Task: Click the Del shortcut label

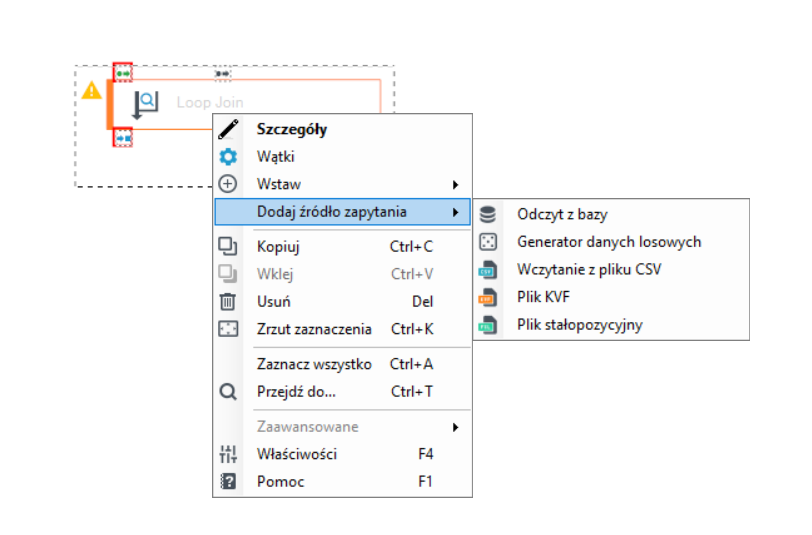Action: click(423, 301)
